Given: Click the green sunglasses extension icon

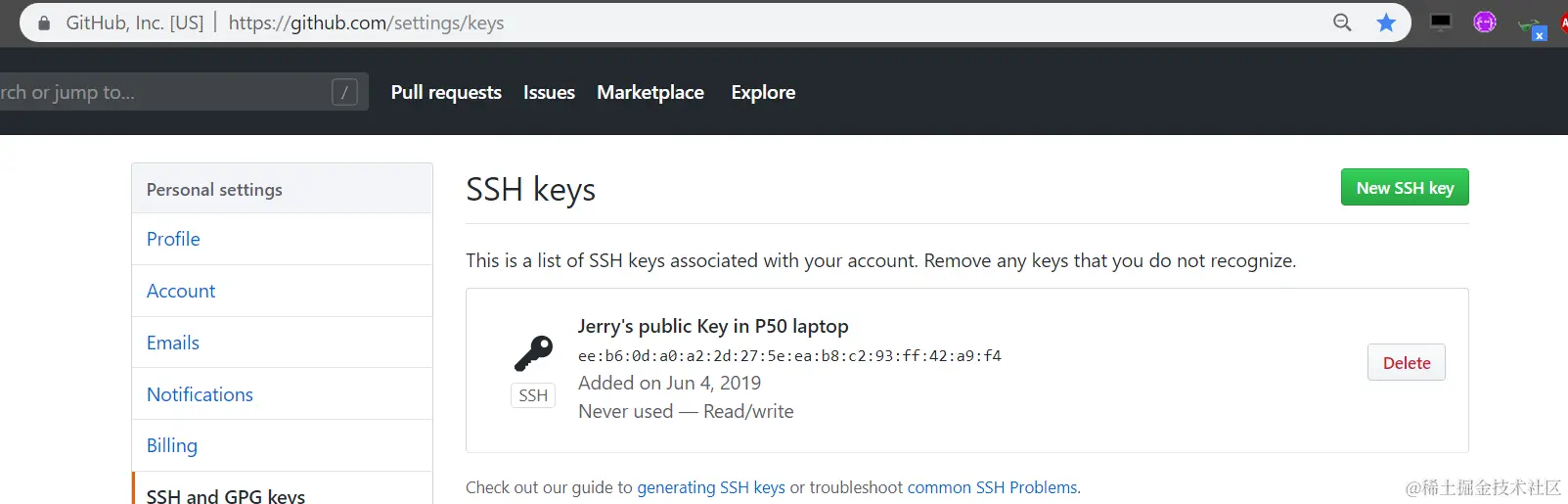Looking at the screenshot, I should point(1531,28).
